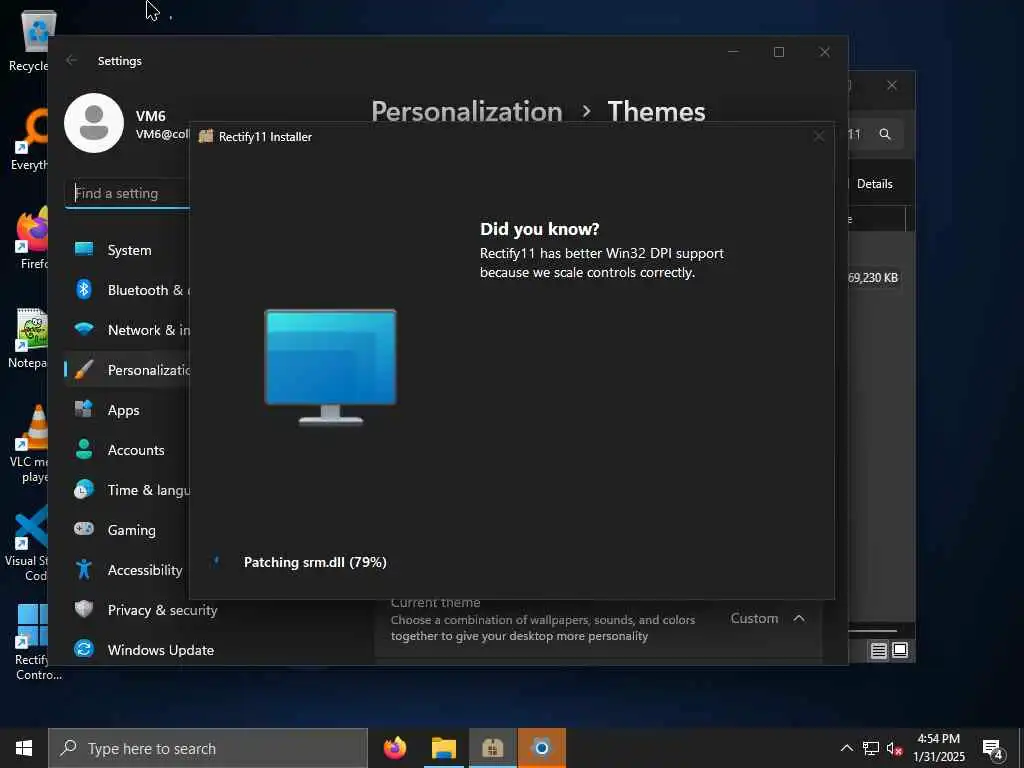Open Apps settings category

coord(127,410)
